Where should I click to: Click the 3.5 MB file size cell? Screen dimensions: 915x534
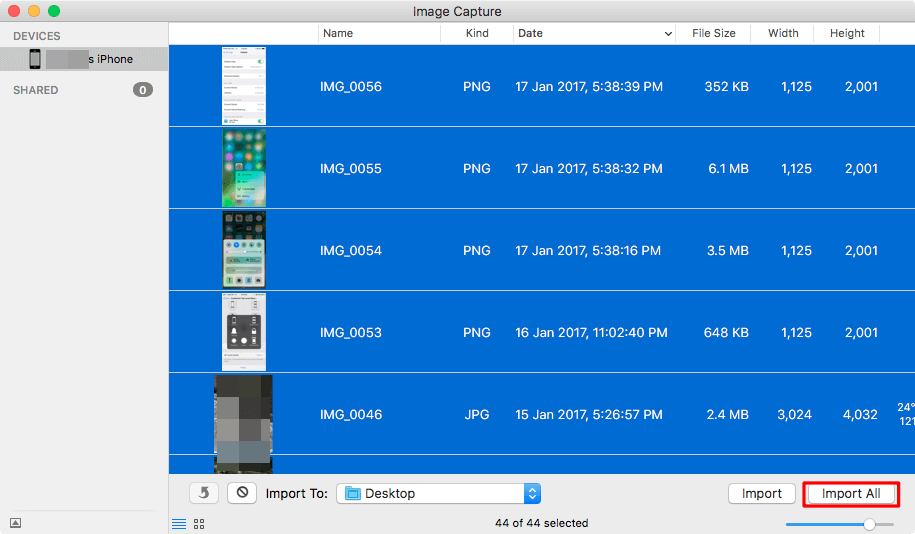[728, 250]
